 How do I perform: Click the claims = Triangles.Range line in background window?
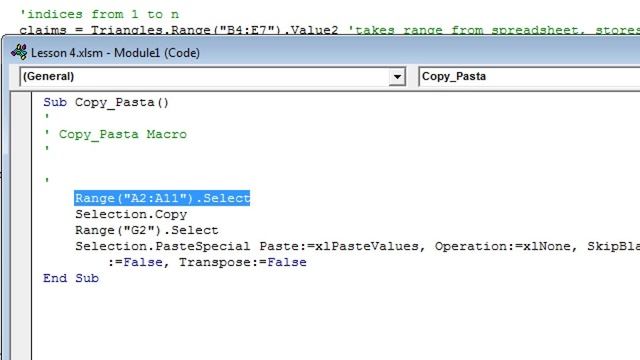[330, 30]
